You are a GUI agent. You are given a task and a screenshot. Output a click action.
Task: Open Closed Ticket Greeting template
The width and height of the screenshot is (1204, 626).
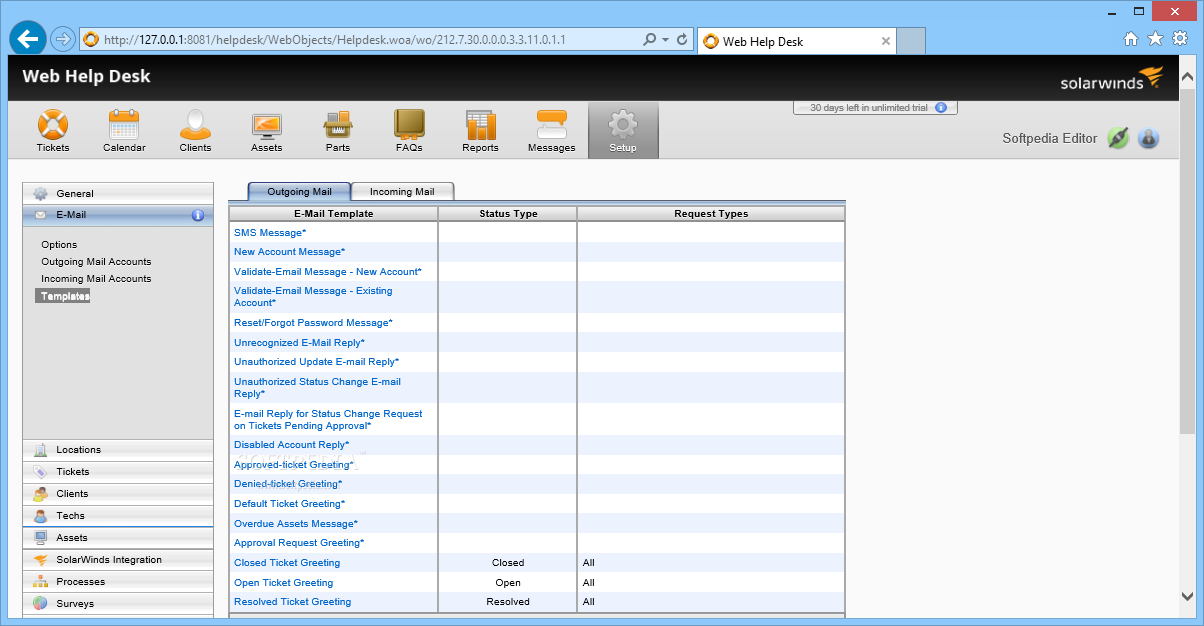click(287, 562)
